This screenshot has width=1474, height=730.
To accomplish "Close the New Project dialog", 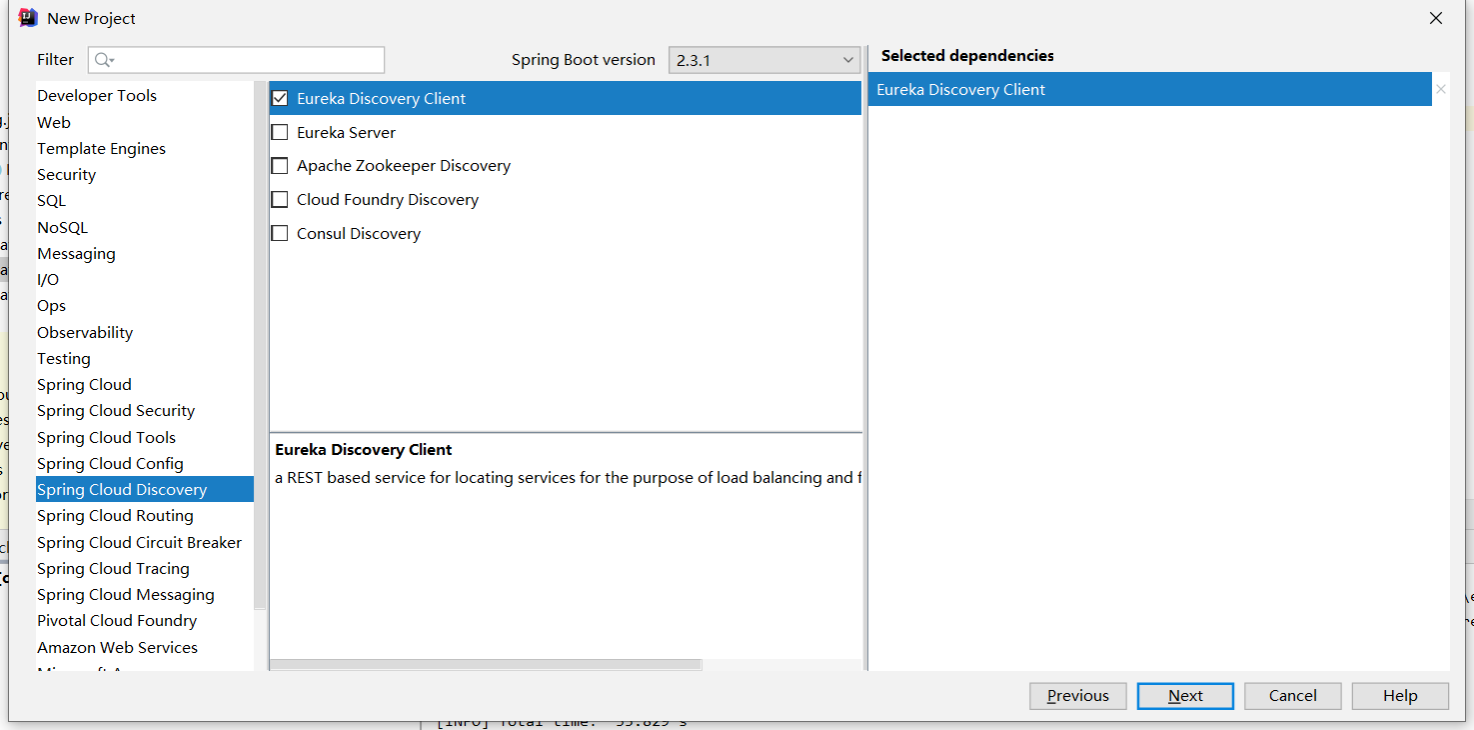I will tap(1436, 18).
